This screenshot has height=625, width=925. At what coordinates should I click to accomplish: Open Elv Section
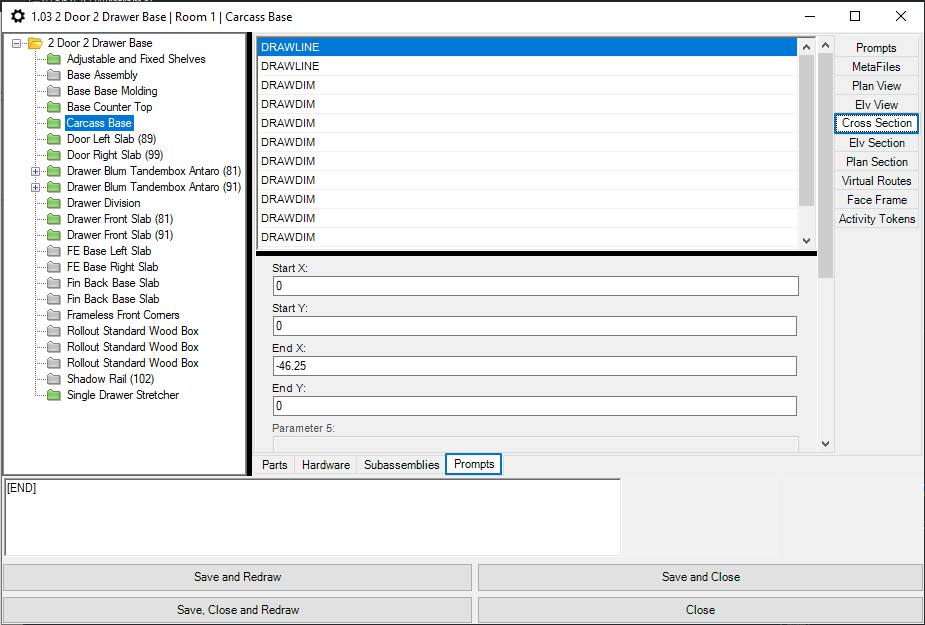coord(876,143)
